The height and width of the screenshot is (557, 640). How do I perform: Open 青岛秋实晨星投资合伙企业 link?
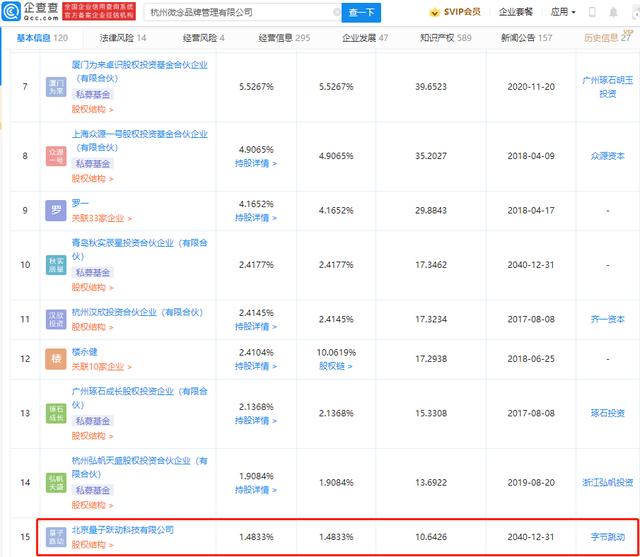(140, 250)
